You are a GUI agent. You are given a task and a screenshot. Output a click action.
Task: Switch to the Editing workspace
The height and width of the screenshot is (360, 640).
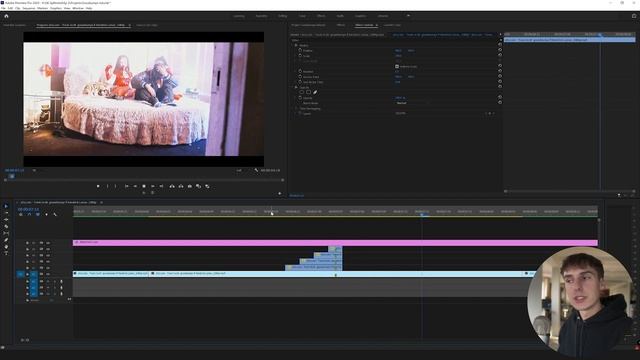[282, 16]
